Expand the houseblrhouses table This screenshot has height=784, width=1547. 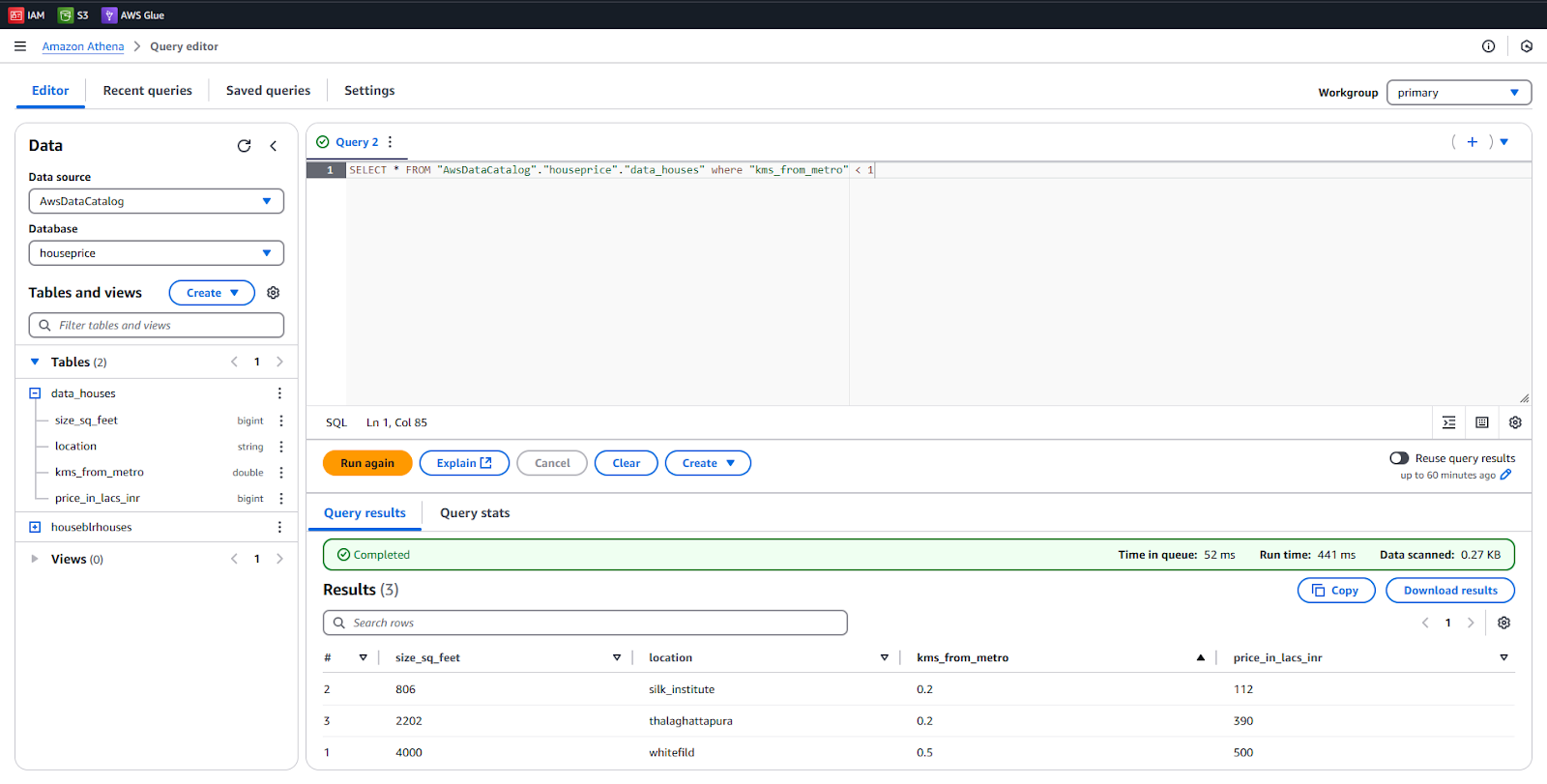[x=35, y=527]
